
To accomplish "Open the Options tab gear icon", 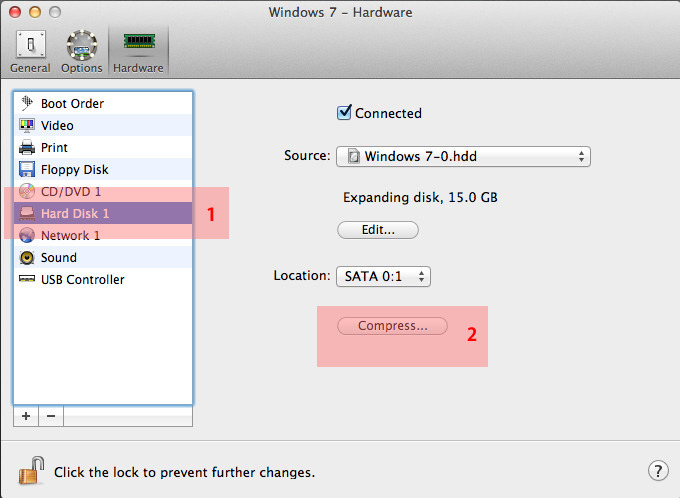I will point(82,45).
